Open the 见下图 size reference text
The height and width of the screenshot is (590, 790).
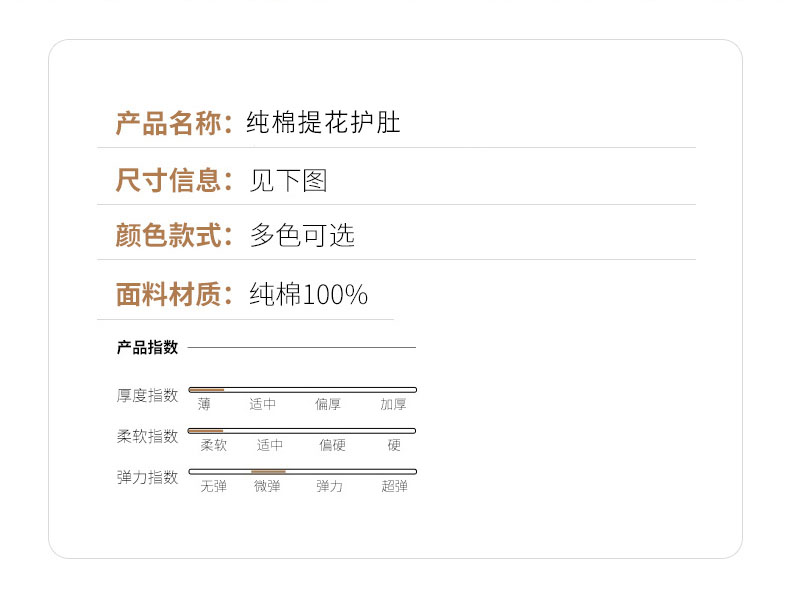coord(288,181)
